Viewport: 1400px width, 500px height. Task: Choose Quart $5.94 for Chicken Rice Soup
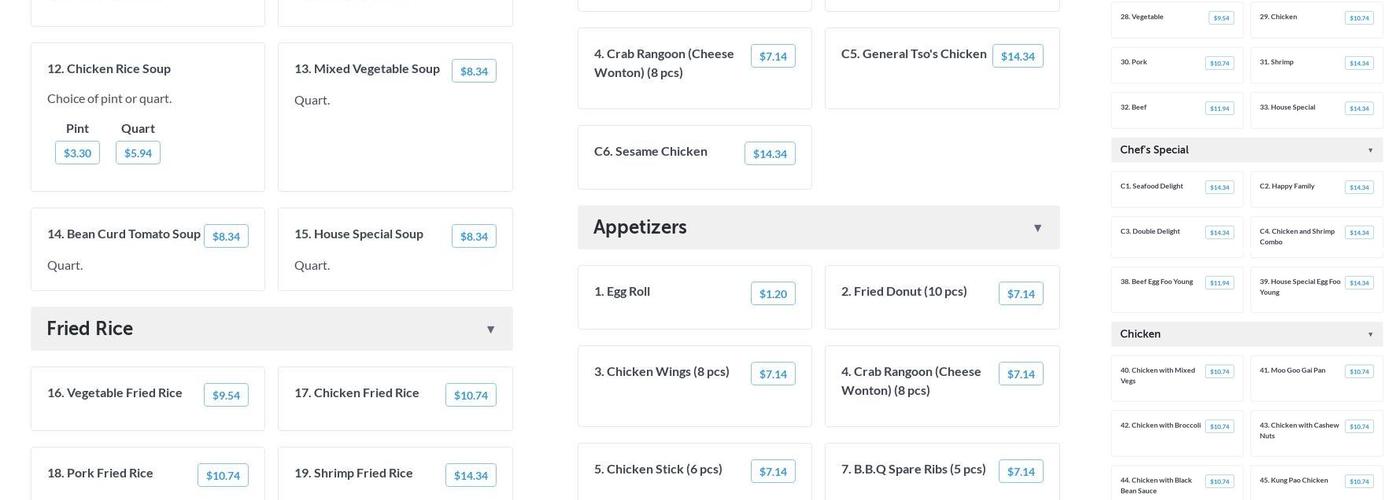[x=138, y=153]
